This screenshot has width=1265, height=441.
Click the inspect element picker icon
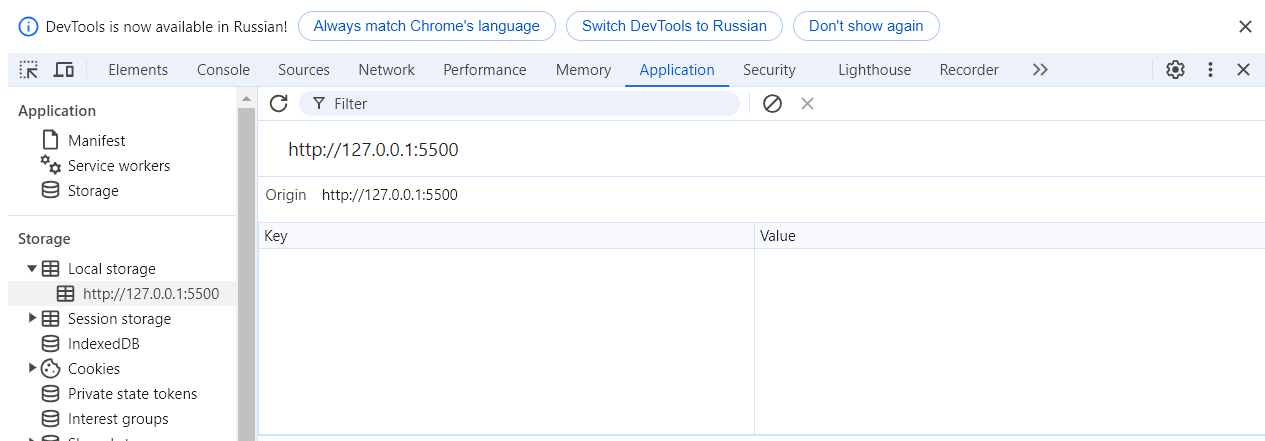(x=29, y=70)
